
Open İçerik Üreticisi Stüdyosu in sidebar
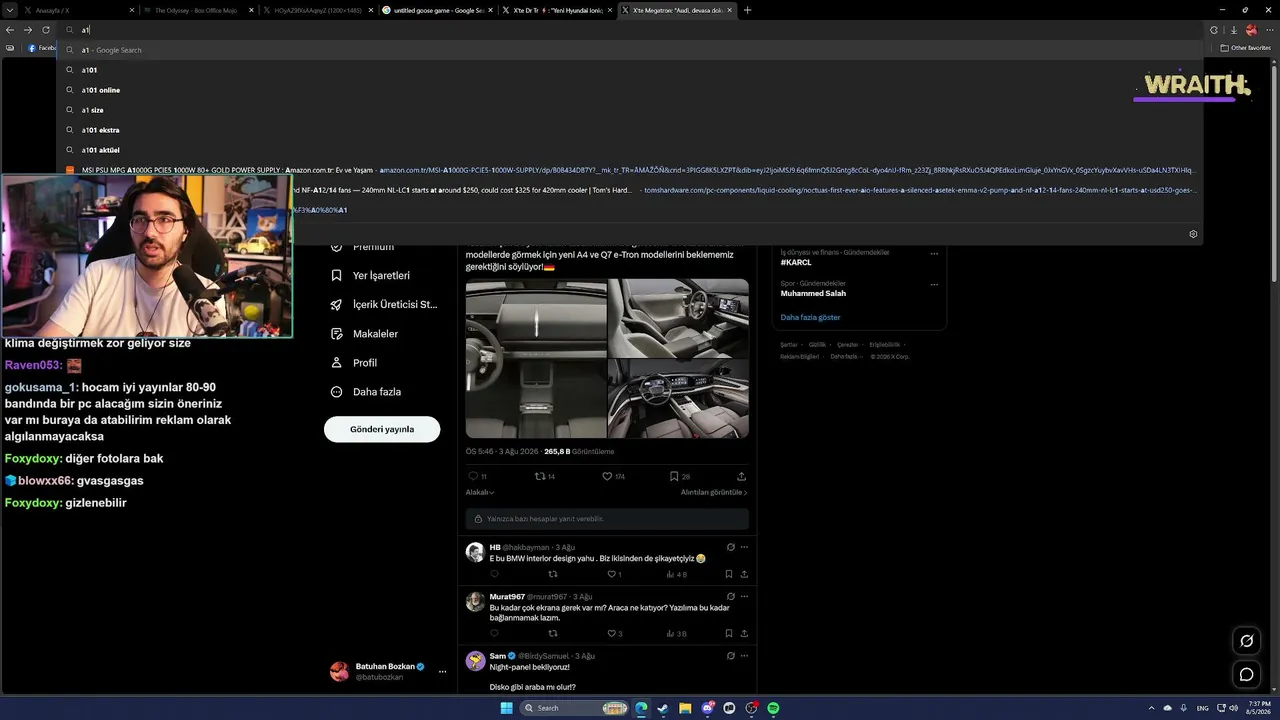384,304
